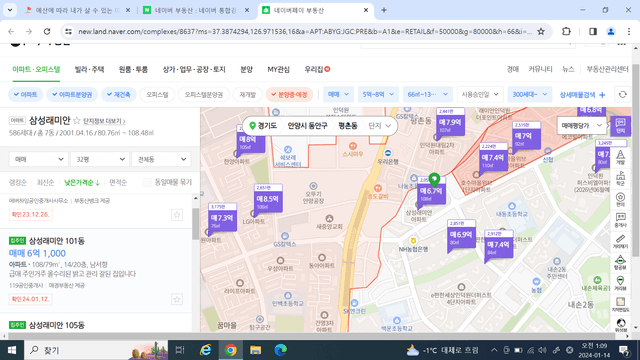This screenshot has width=640, height=360.
Task: Enable the 오피스텔 filter chip
Action: (x=157, y=94)
